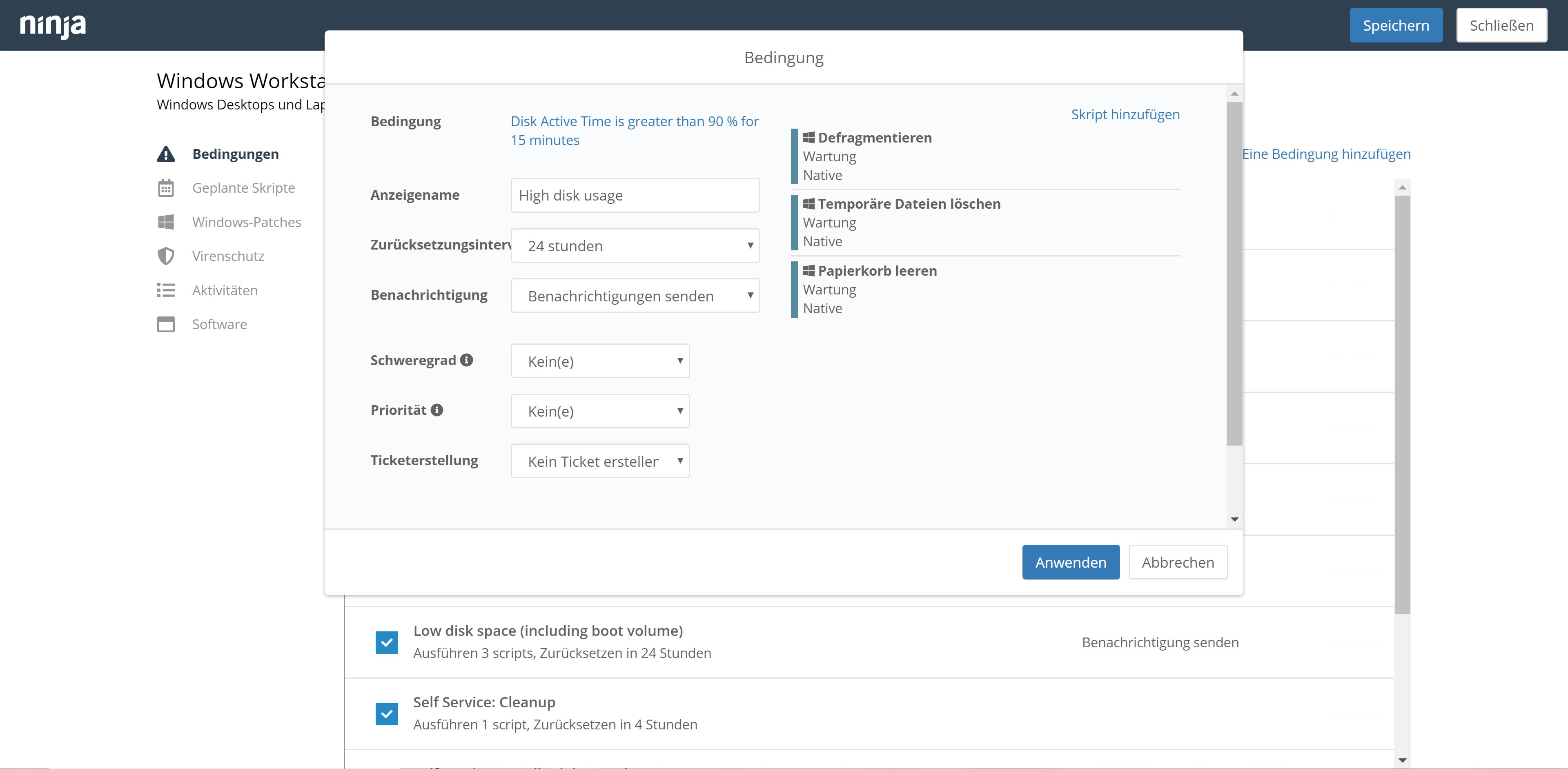Click the Skript hinzufügen link
The width and height of the screenshot is (1568, 769).
[1125, 114]
